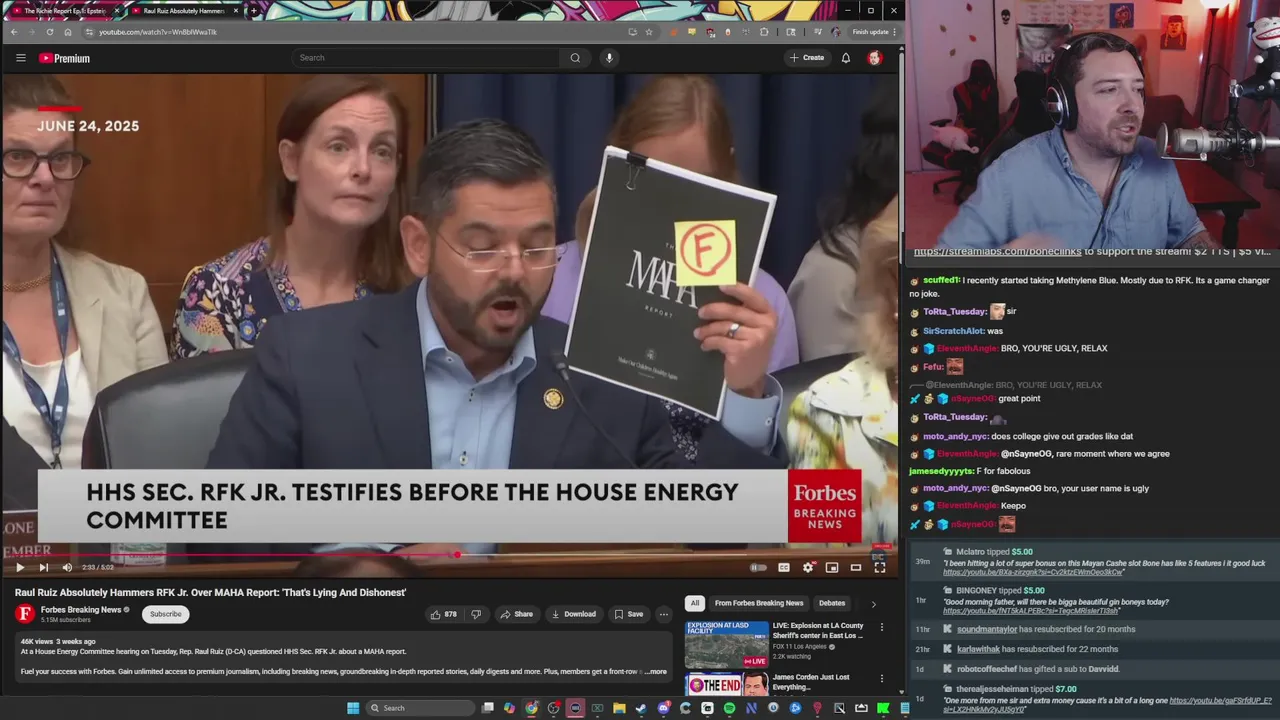The image size is (1280, 720).
Task: Enter fullscreen mode
Action: 880,567
